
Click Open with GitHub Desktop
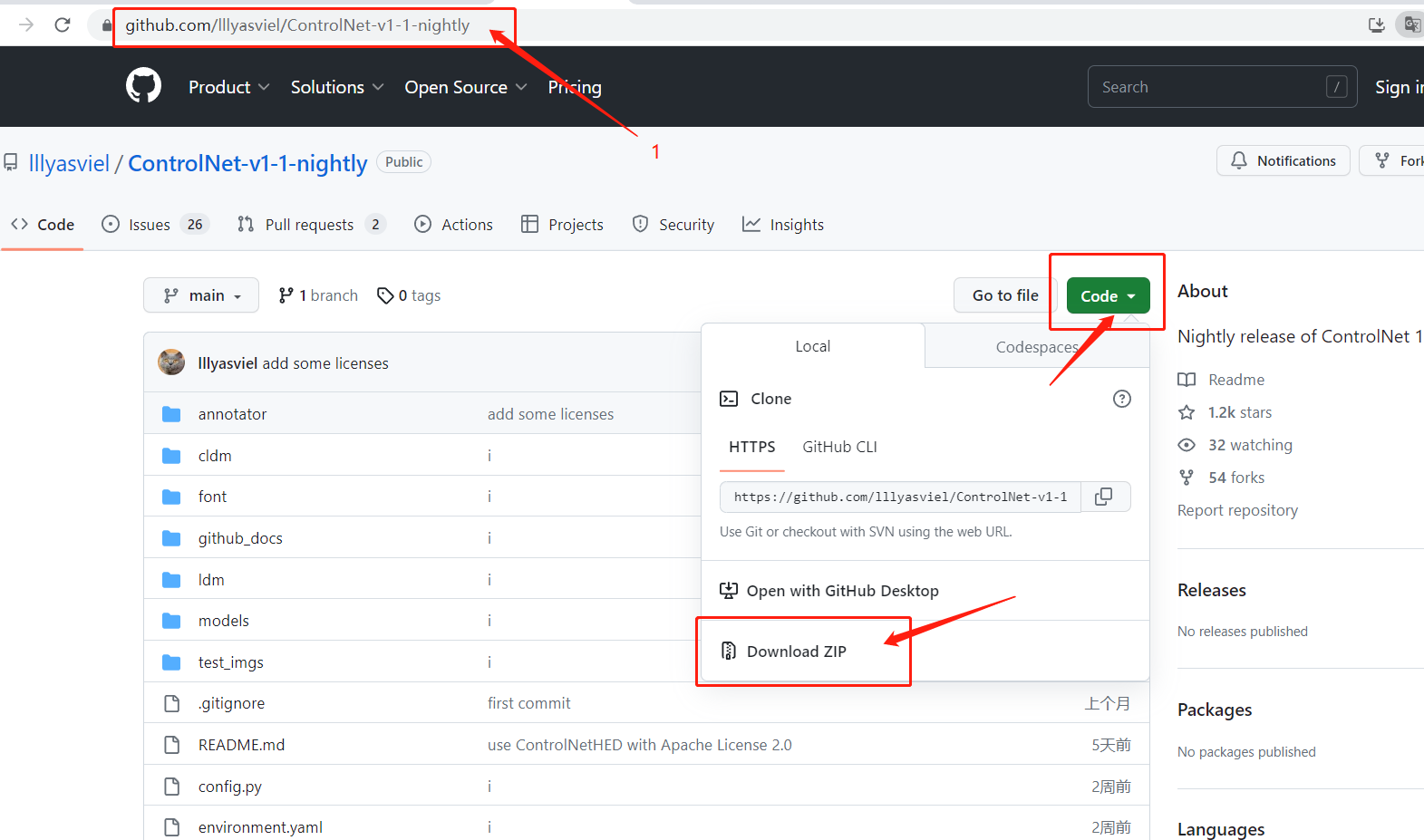(842, 591)
